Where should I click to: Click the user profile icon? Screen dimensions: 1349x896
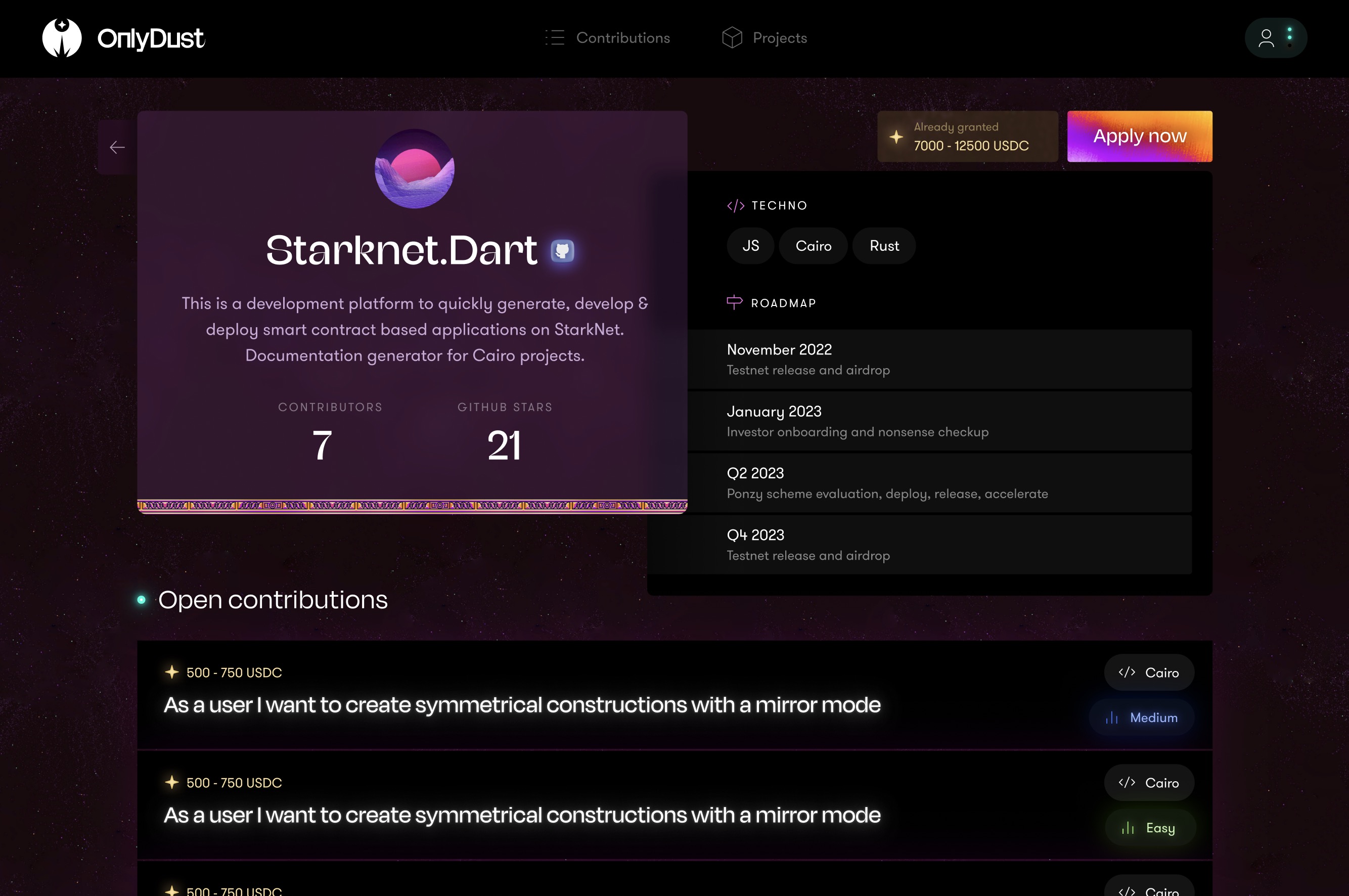tap(1266, 38)
